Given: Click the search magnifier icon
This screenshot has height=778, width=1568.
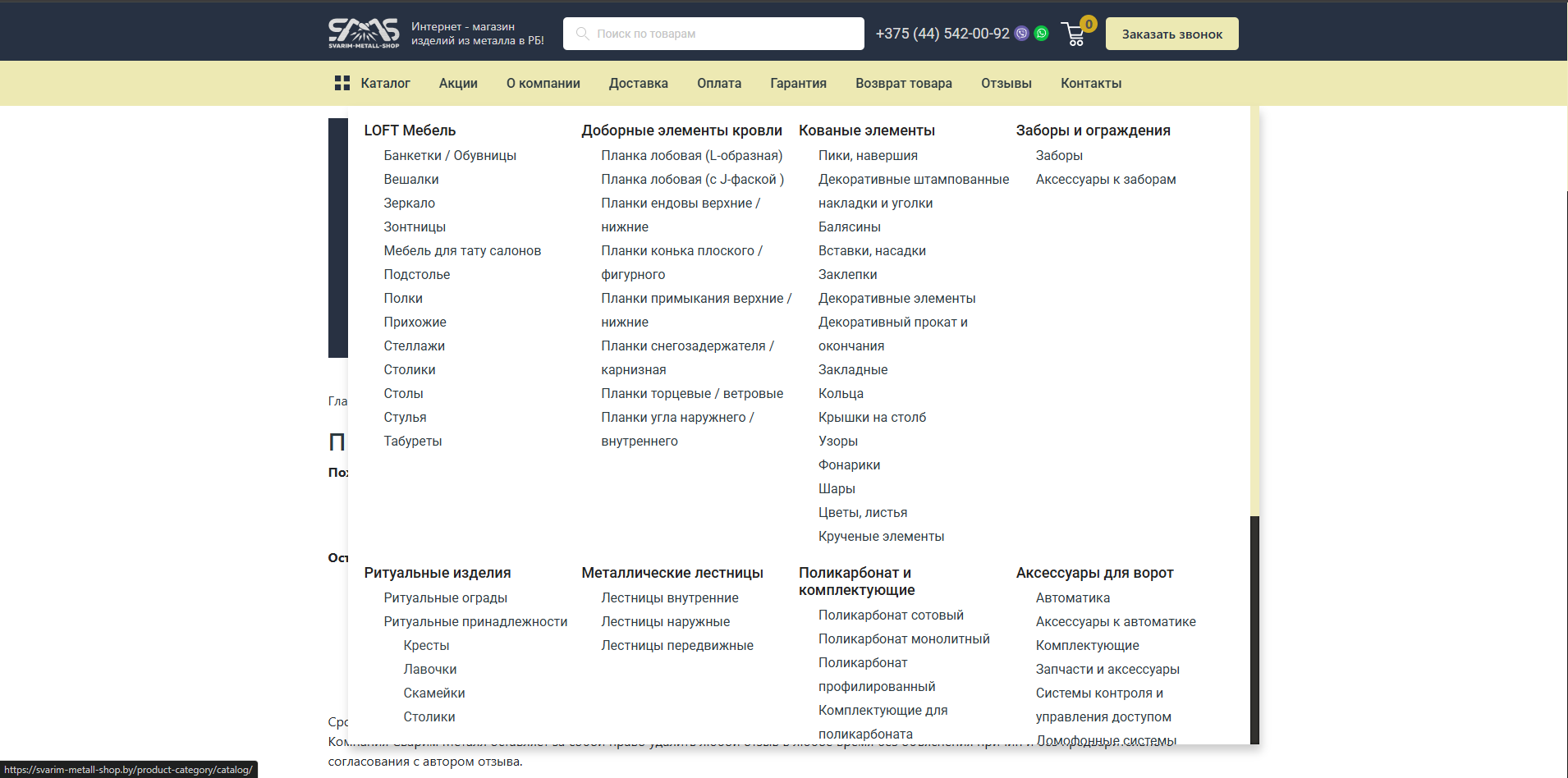Looking at the screenshot, I should (x=583, y=34).
